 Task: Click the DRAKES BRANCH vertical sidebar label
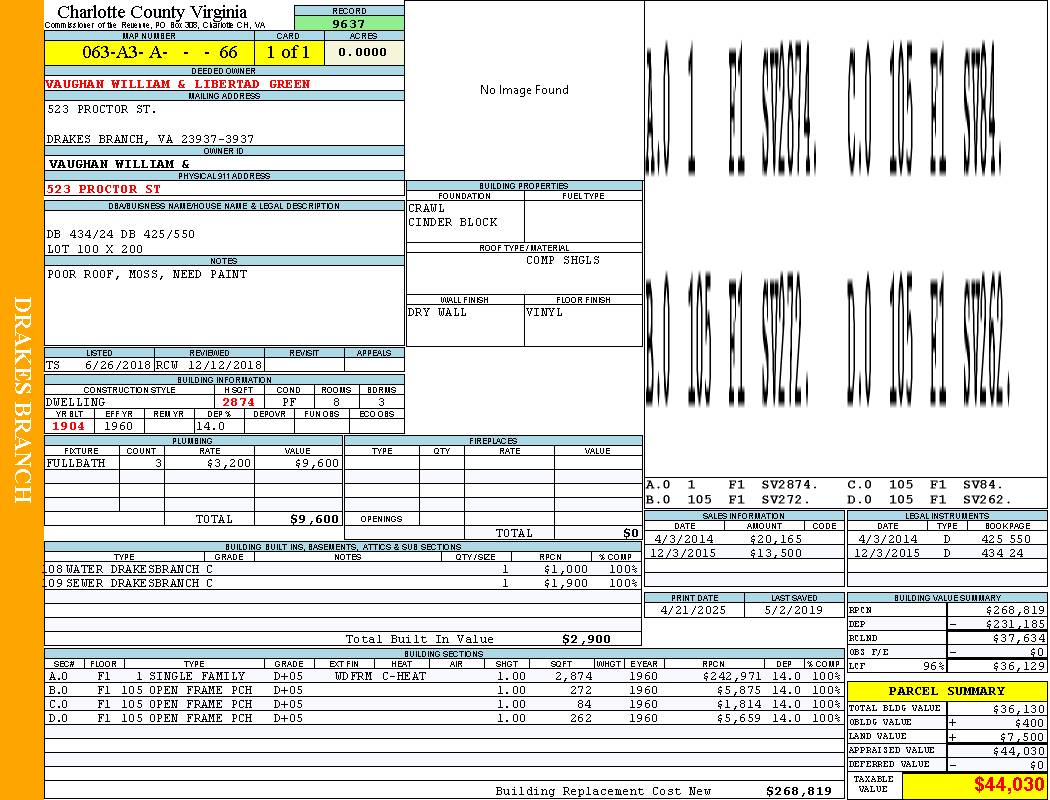coord(22,400)
